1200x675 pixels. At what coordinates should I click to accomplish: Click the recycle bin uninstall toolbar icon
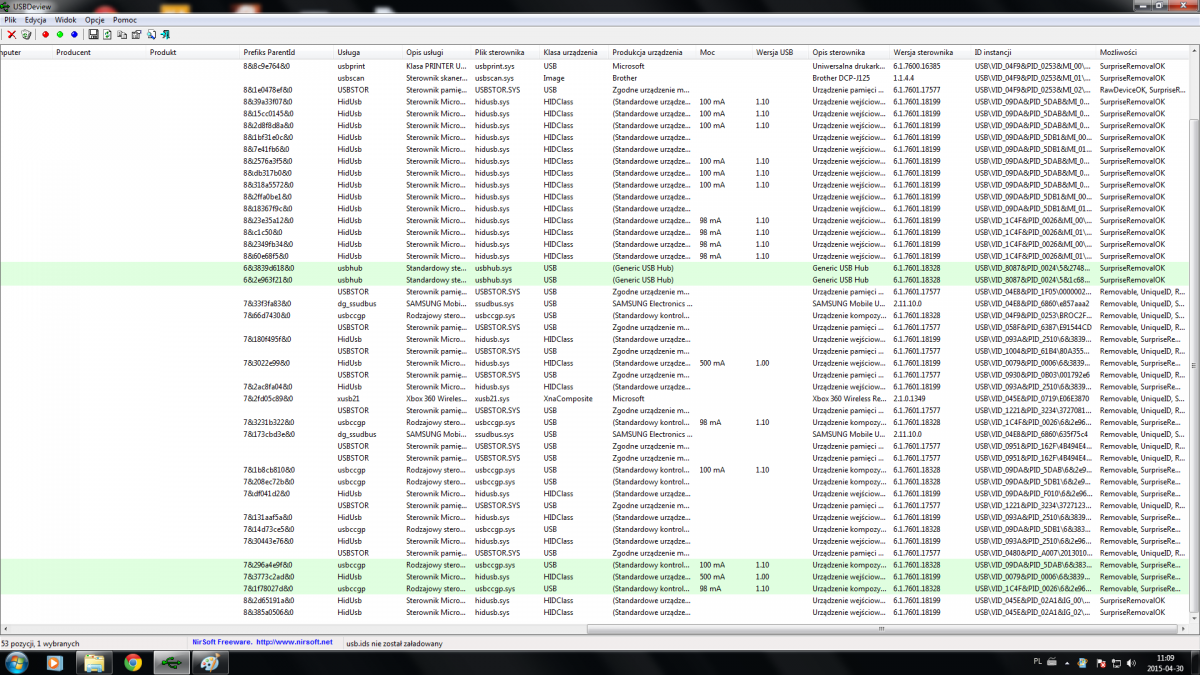click(26, 34)
